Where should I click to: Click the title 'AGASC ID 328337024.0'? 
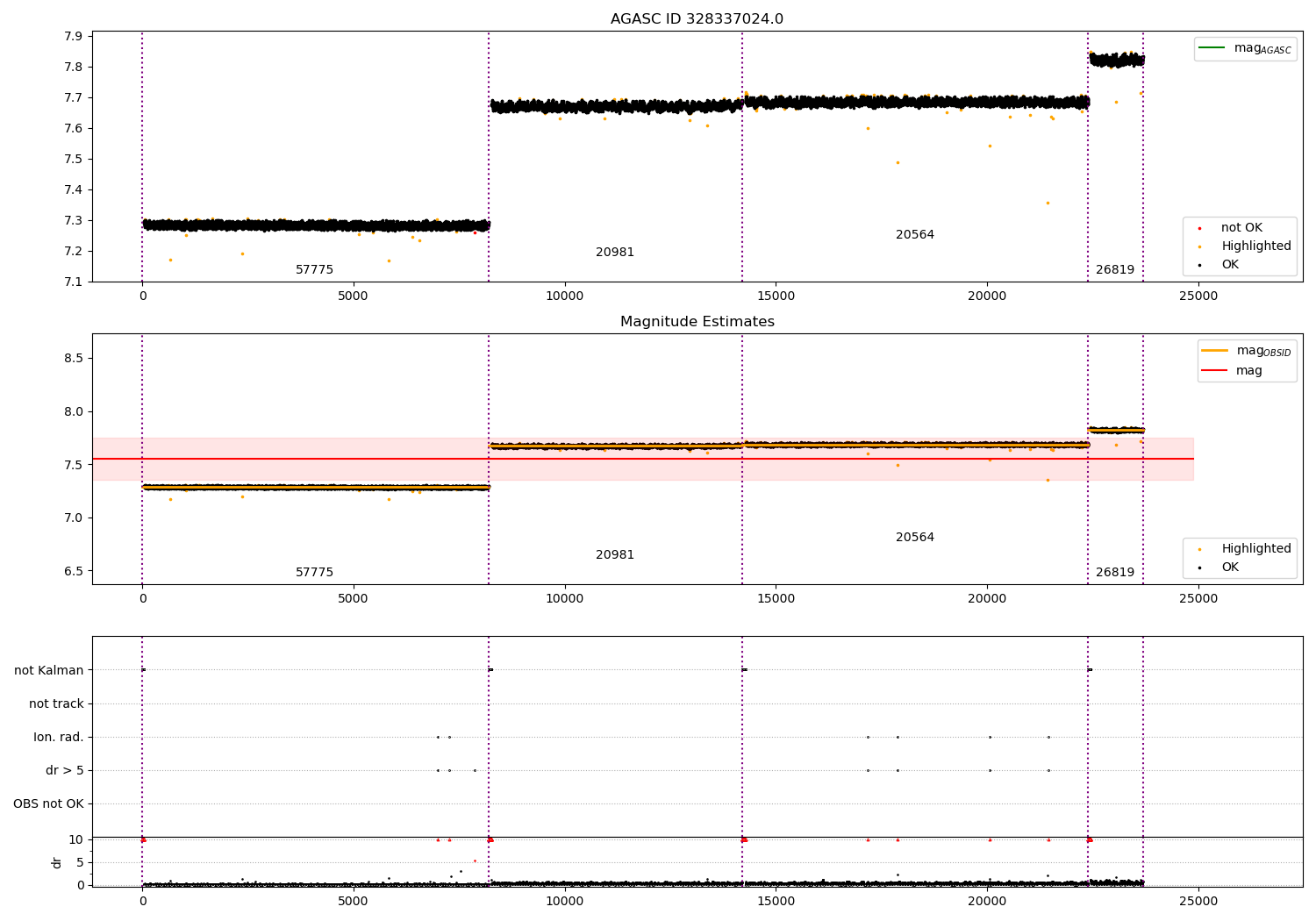(x=697, y=19)
